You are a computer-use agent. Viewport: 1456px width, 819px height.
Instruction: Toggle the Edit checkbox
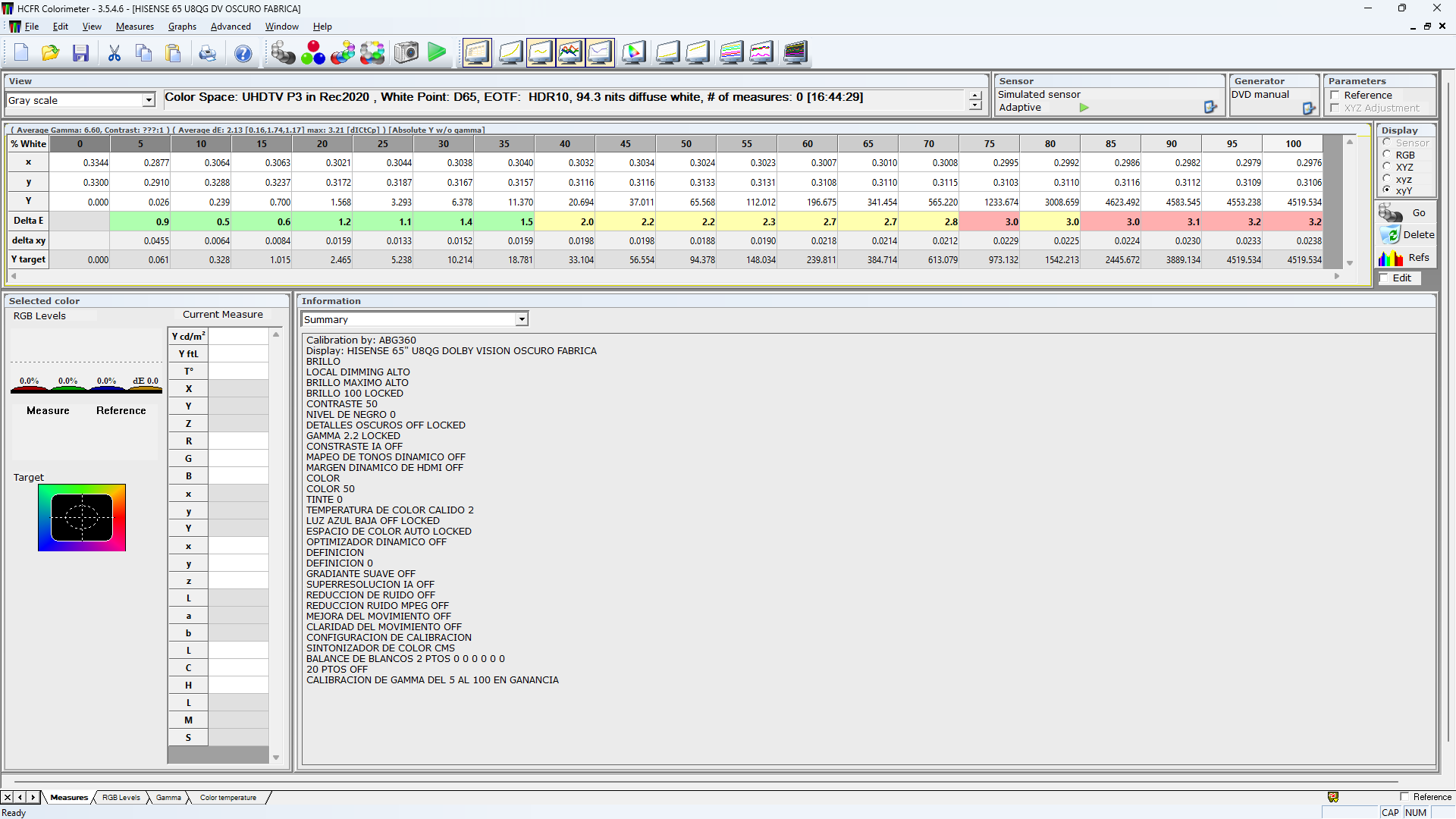coord(1385,278)
